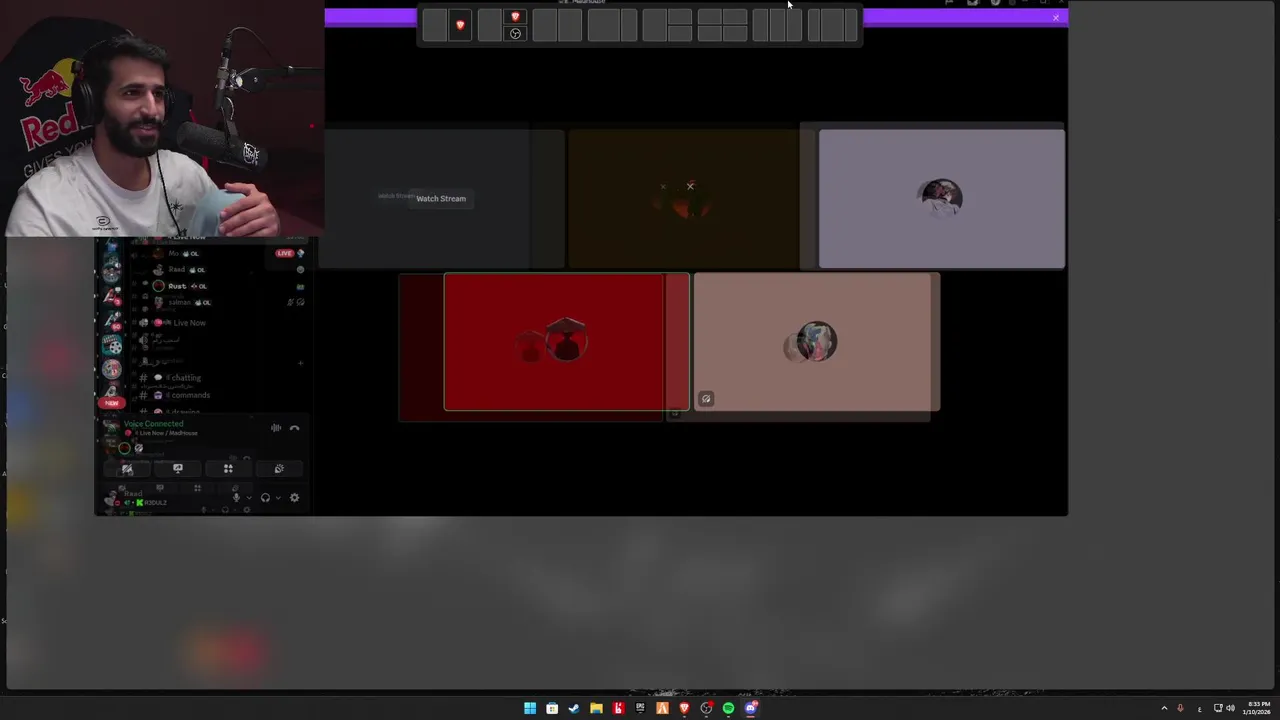
Task: Click the red LIVE badge next to Mo
Action: (x=285, y=253)
